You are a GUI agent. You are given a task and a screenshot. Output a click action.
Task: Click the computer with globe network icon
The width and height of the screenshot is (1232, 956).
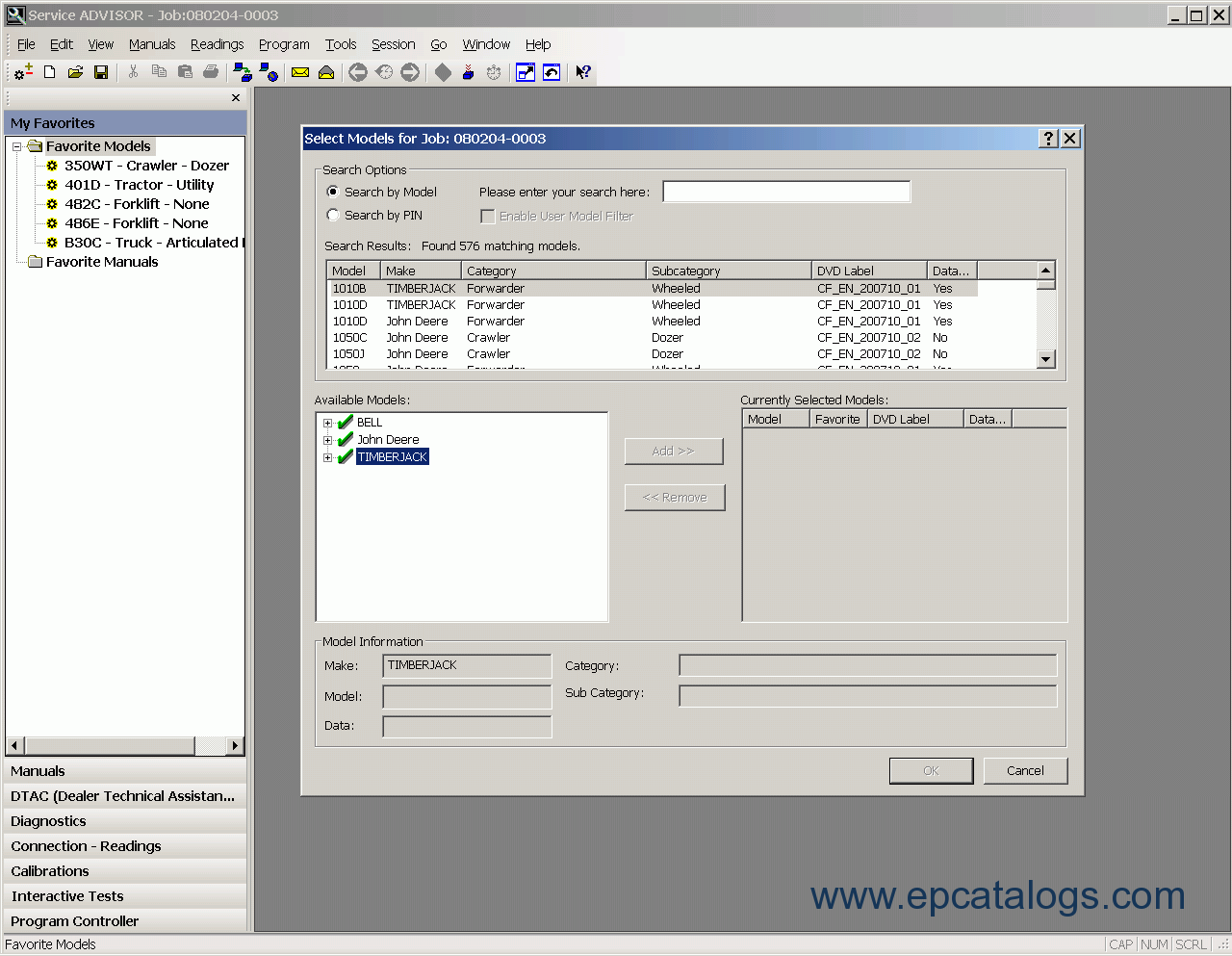click(x=269, y=72)
